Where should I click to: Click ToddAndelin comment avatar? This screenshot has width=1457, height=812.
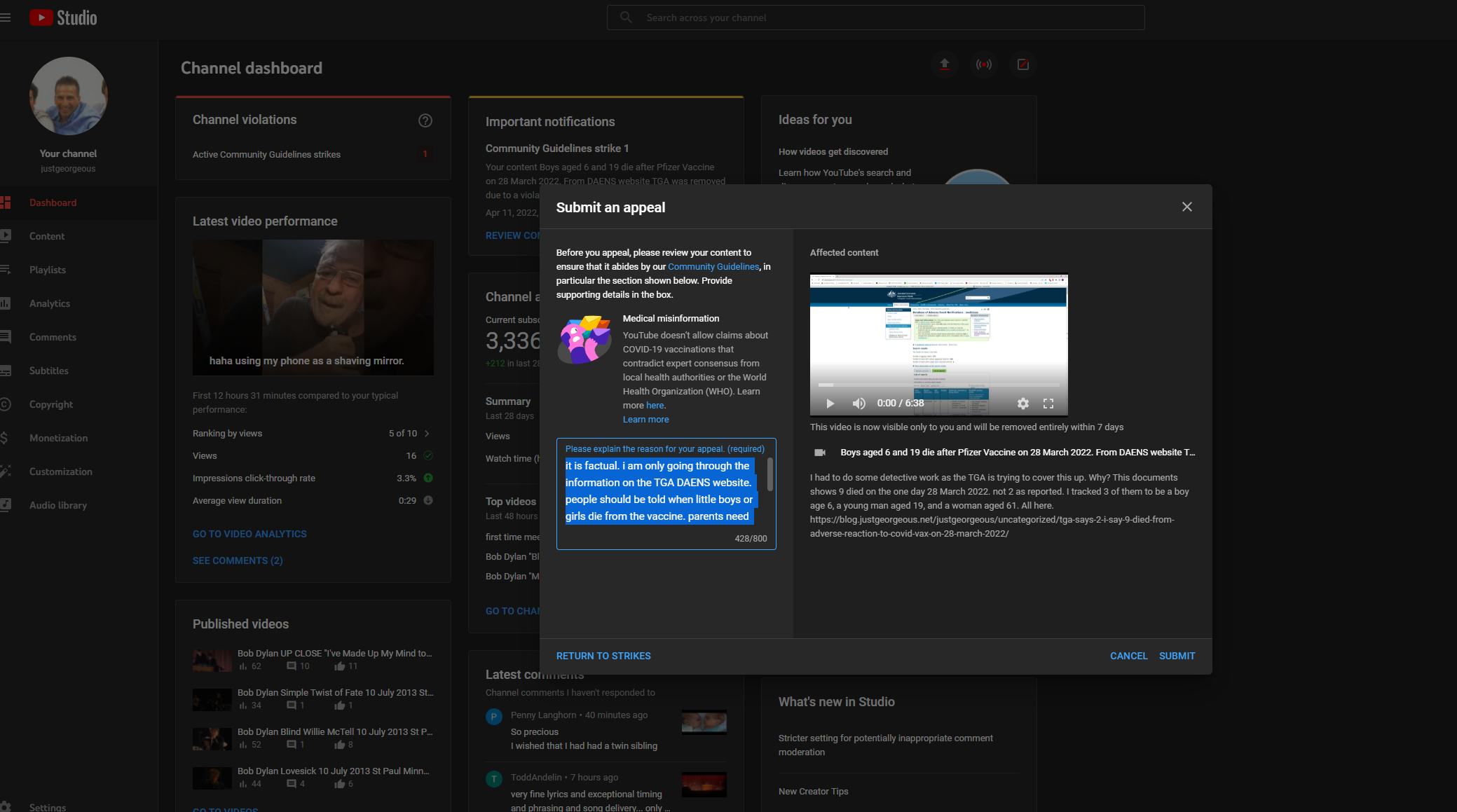494,779
